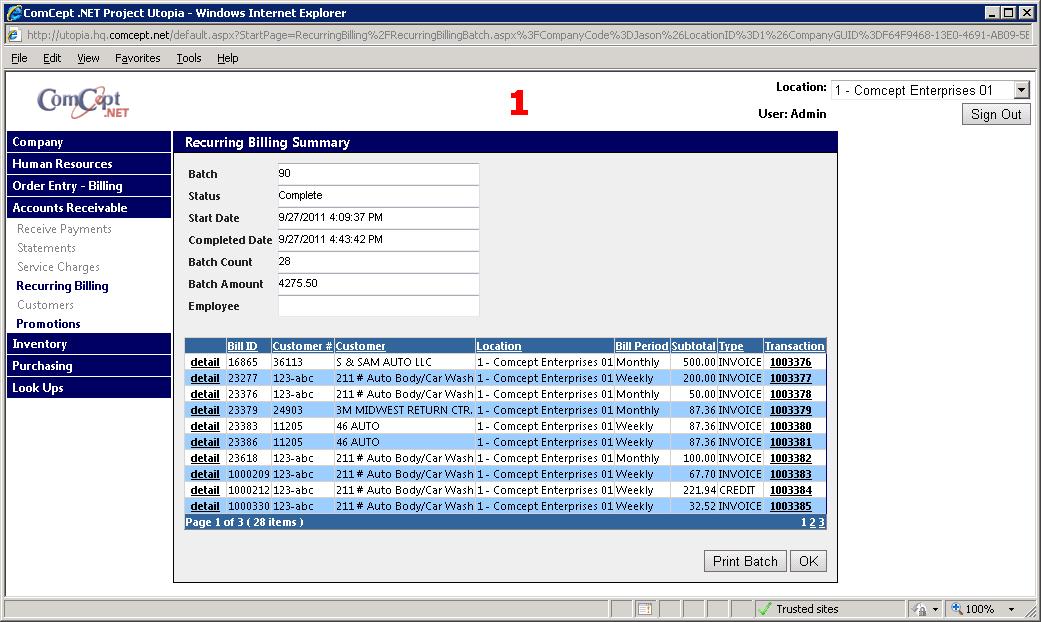Click the Employee input field
The height and width of the screenshot is (622, 1041).
coord(378,306)
